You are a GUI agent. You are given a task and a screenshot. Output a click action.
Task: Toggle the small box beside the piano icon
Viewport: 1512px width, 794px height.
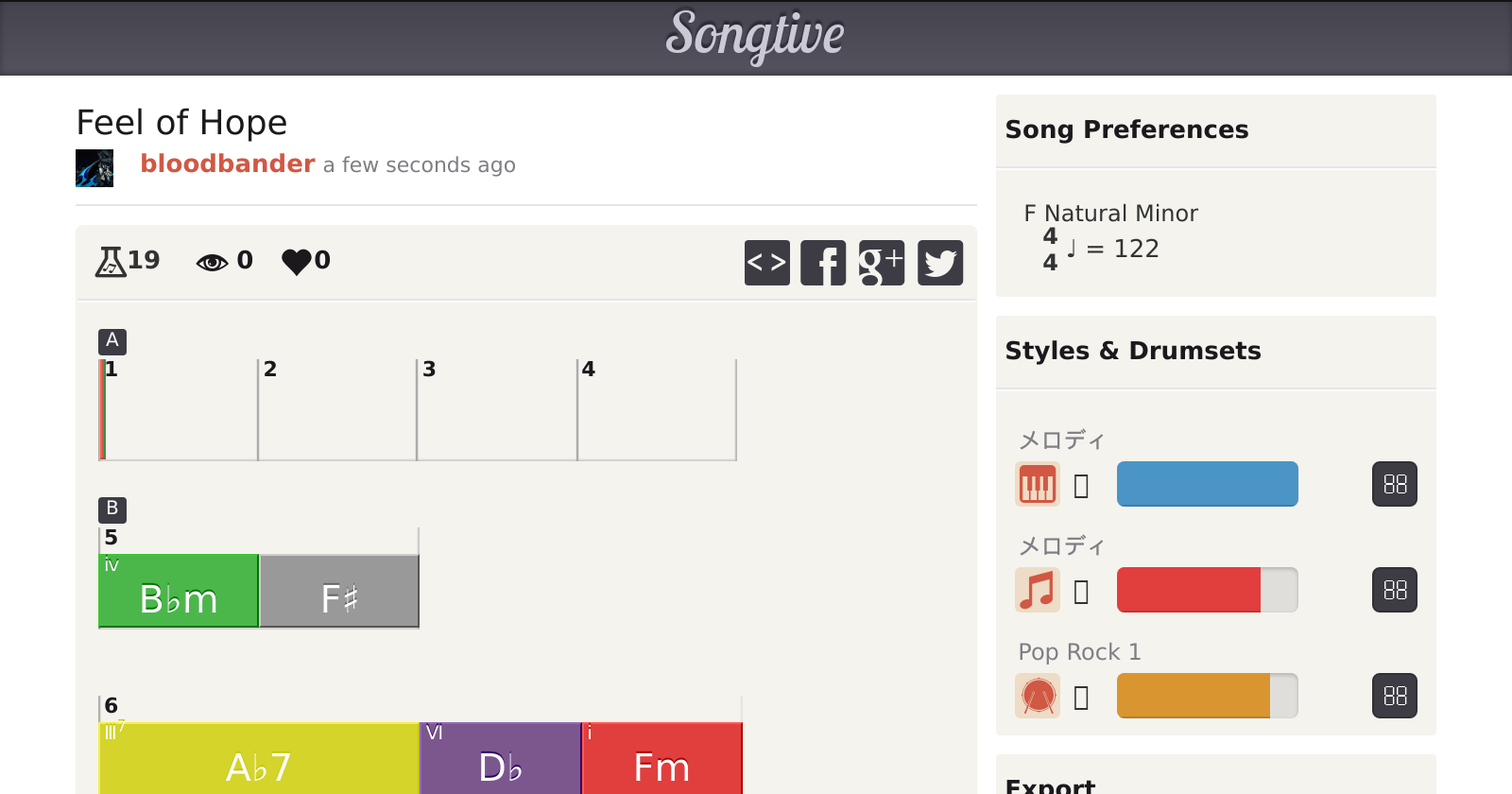click(x=1082, y=486)
